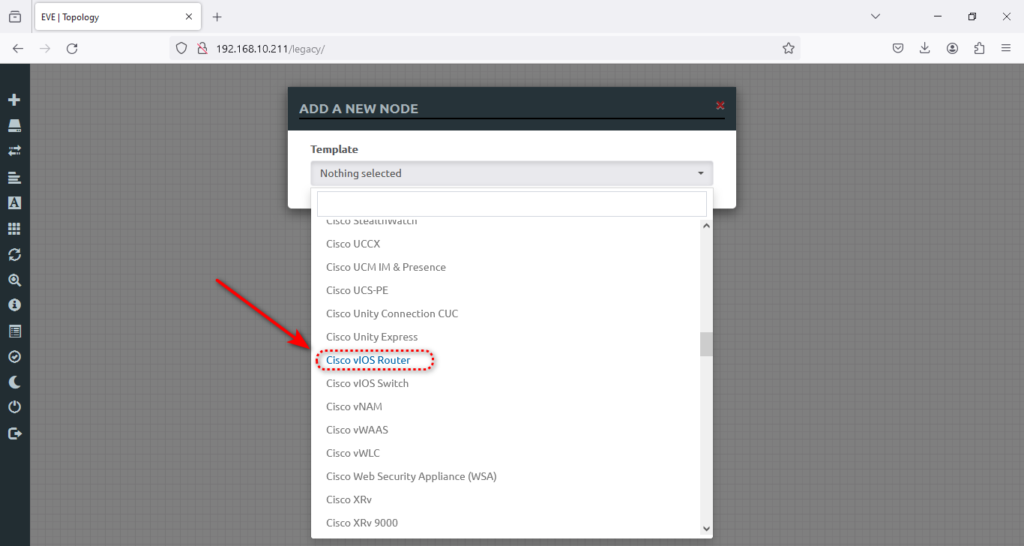
Task: Open the Startup-configs lines icon
Action: (x=14, y=177)
